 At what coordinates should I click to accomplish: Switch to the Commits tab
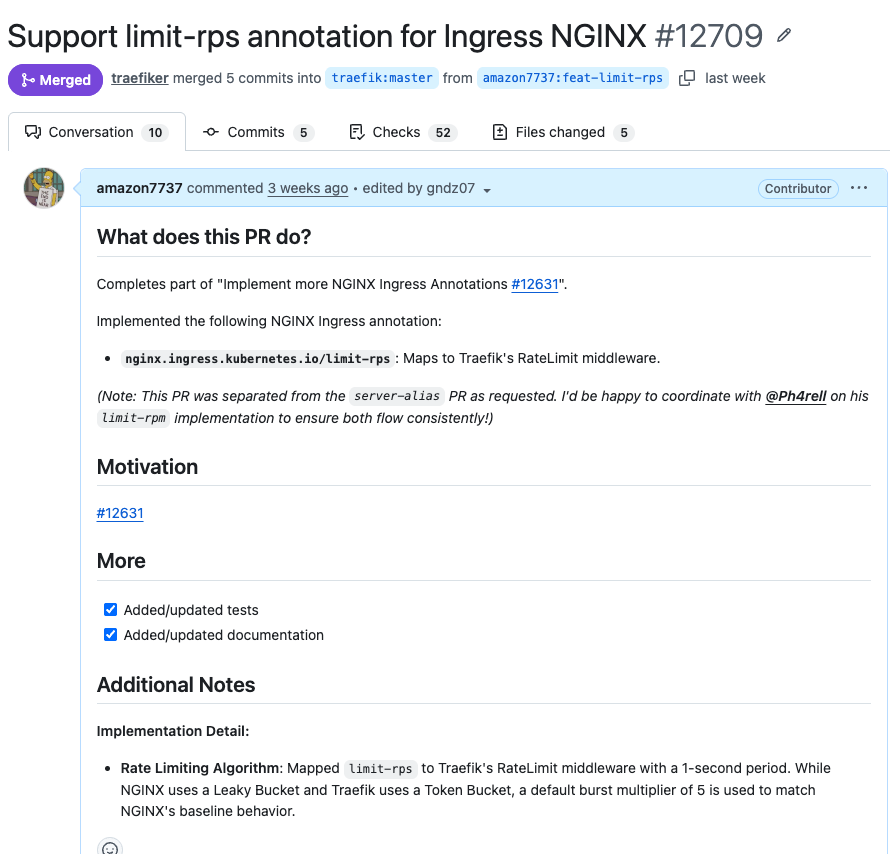click(x=257, y=132)
